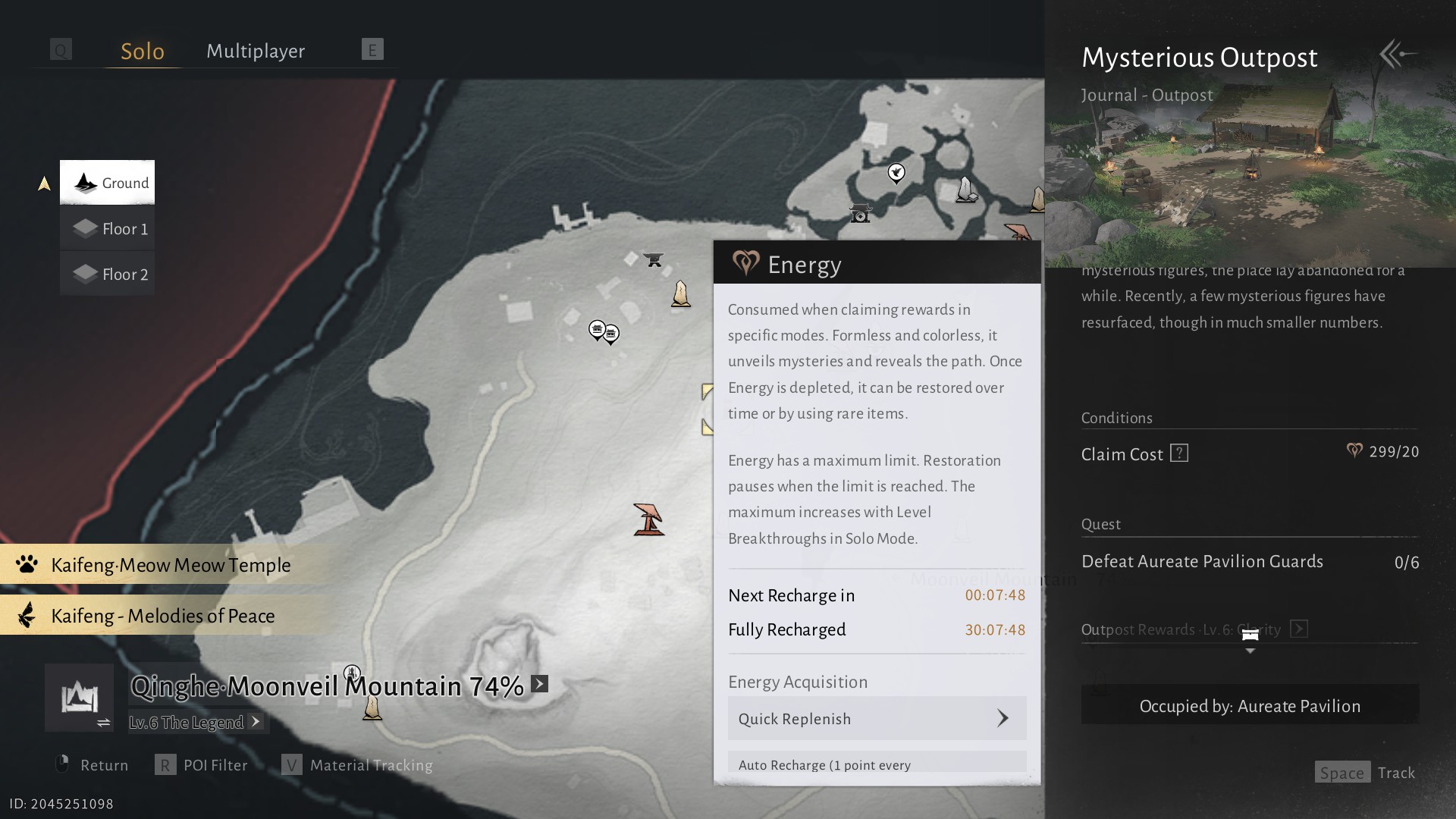The width and height of the screenshot is (1456, 819).
Task: Click the region switch crown icon
Action: pos(80,698)
